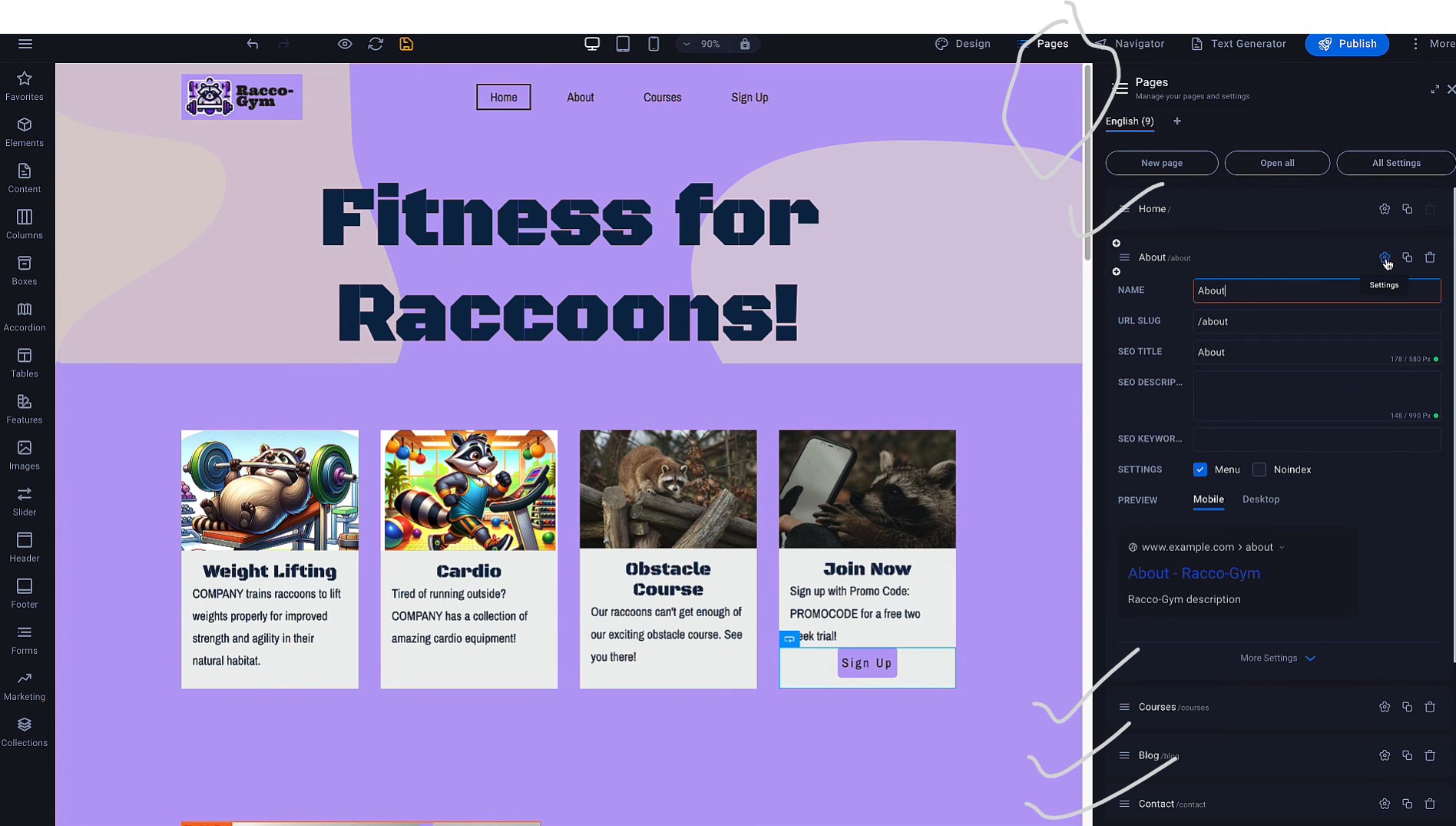Delete the Contact page

coord(1430,804)
